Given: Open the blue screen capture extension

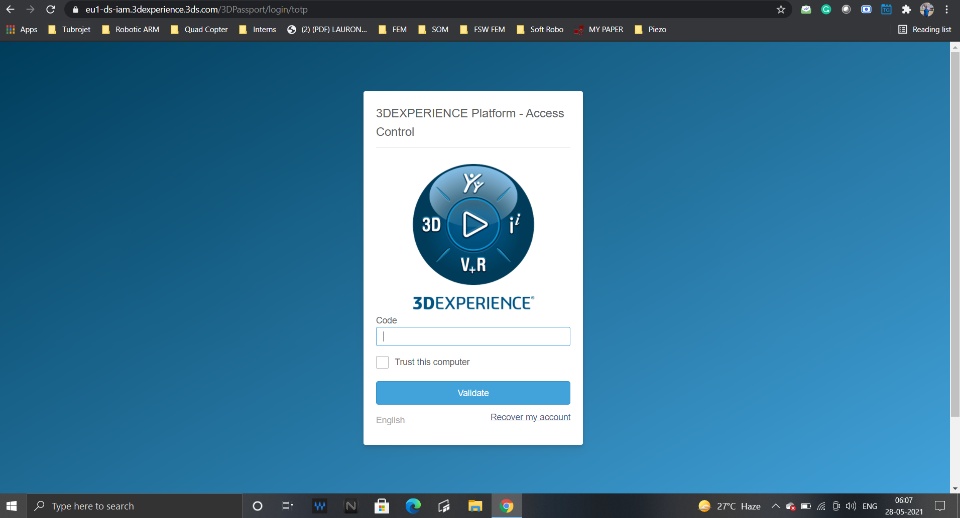Looking at the screenshot, I should pyautogui.click(x=866, y=10).
